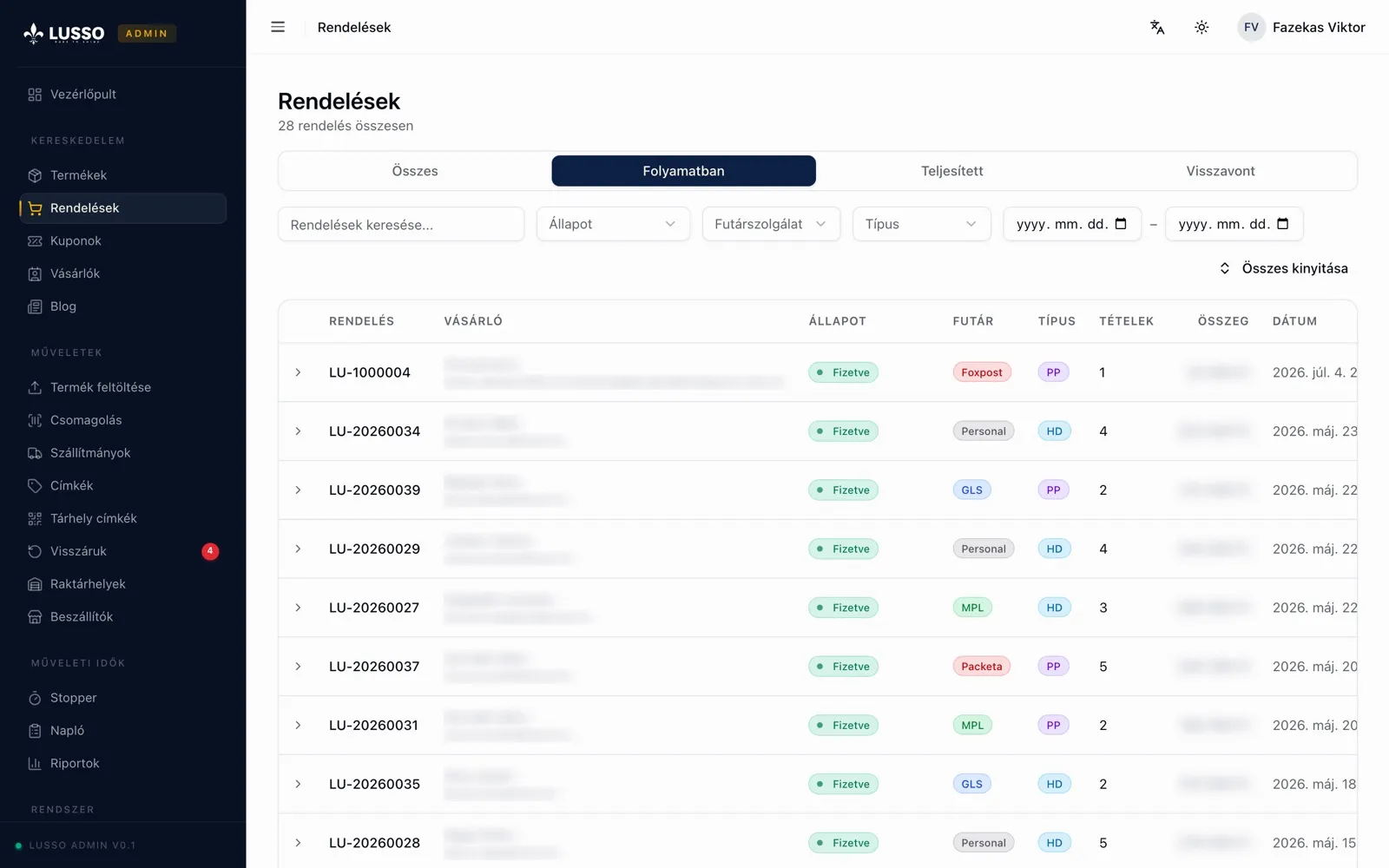This screenshot has height=868, width=1389.
Task: Open calendar picker of start date field
Action: (x=1121, y=224)
